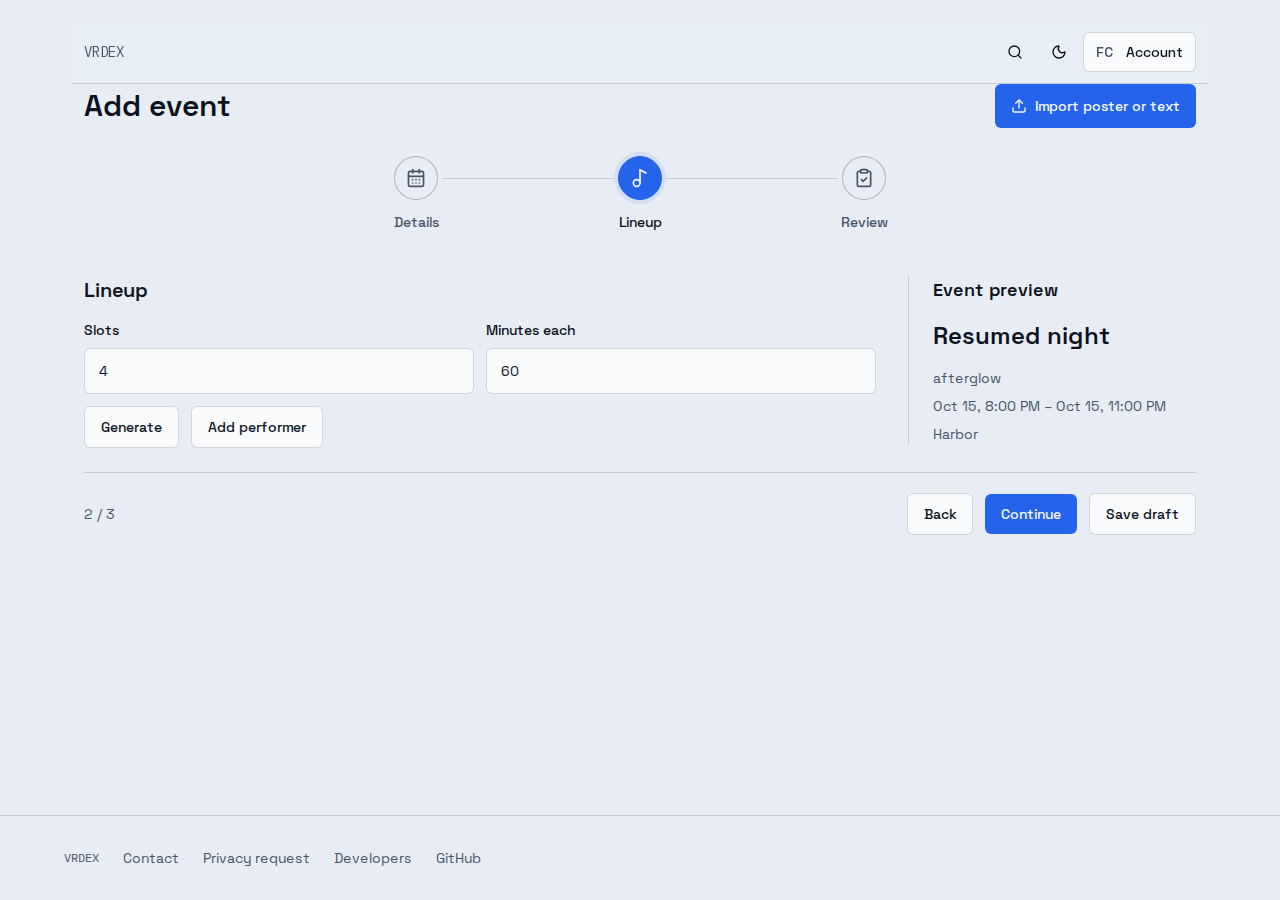The image size is (1280, 900).
Task: Focus the Slots input field
Action: [x=279, y=371]
